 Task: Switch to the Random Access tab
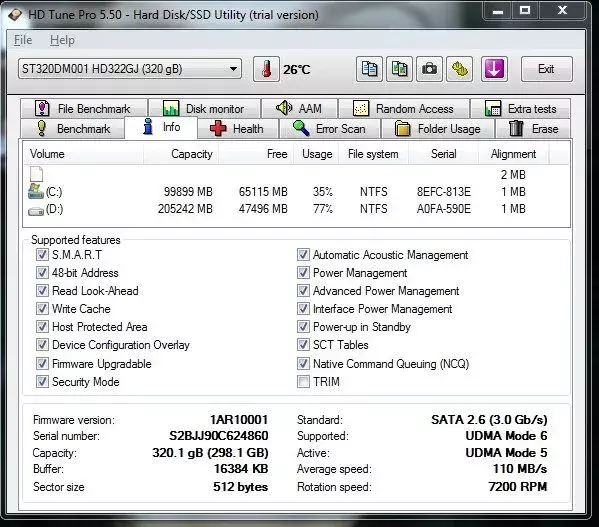coord(404,108)
